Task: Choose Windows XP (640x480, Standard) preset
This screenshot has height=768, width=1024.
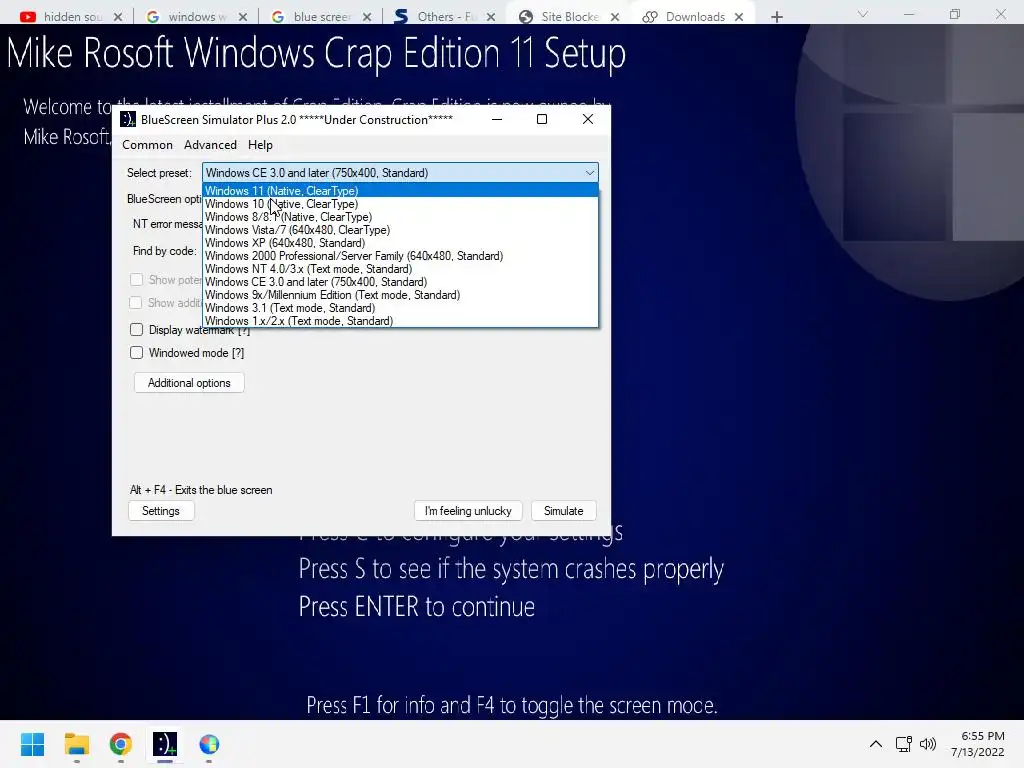Action: click(x=400, y=243)
